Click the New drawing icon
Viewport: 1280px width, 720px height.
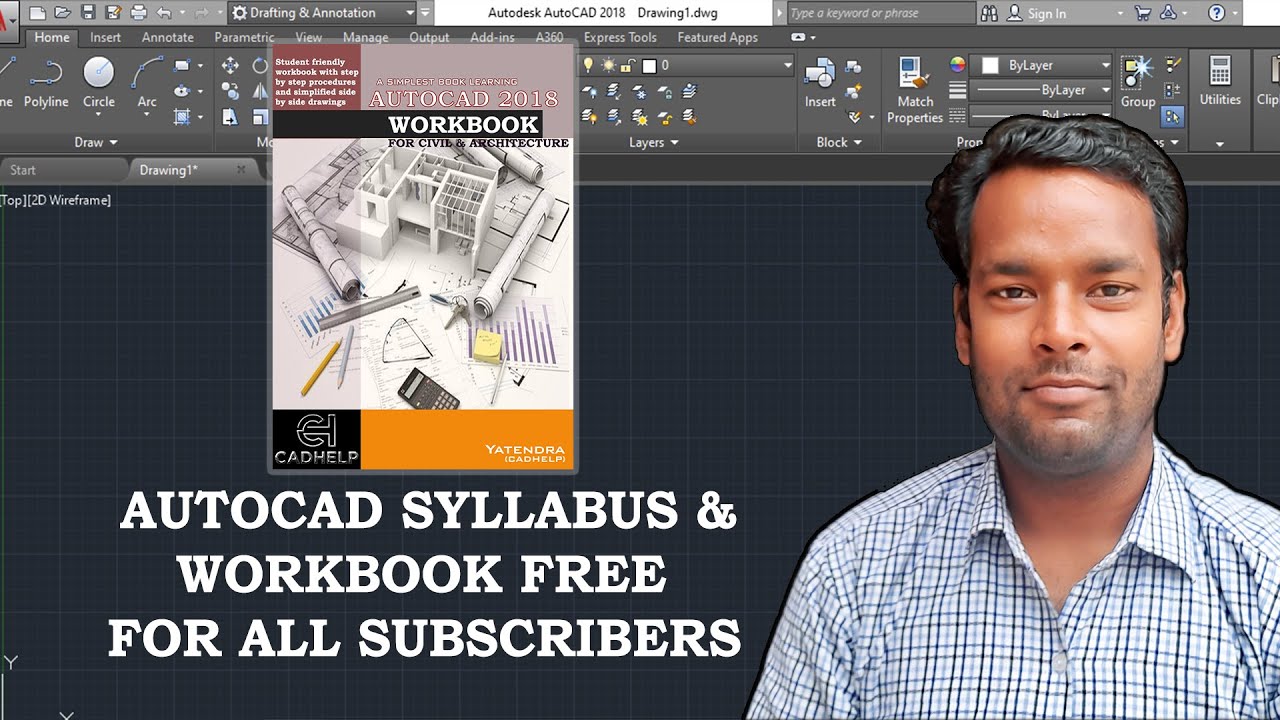[x=37, y=13]
